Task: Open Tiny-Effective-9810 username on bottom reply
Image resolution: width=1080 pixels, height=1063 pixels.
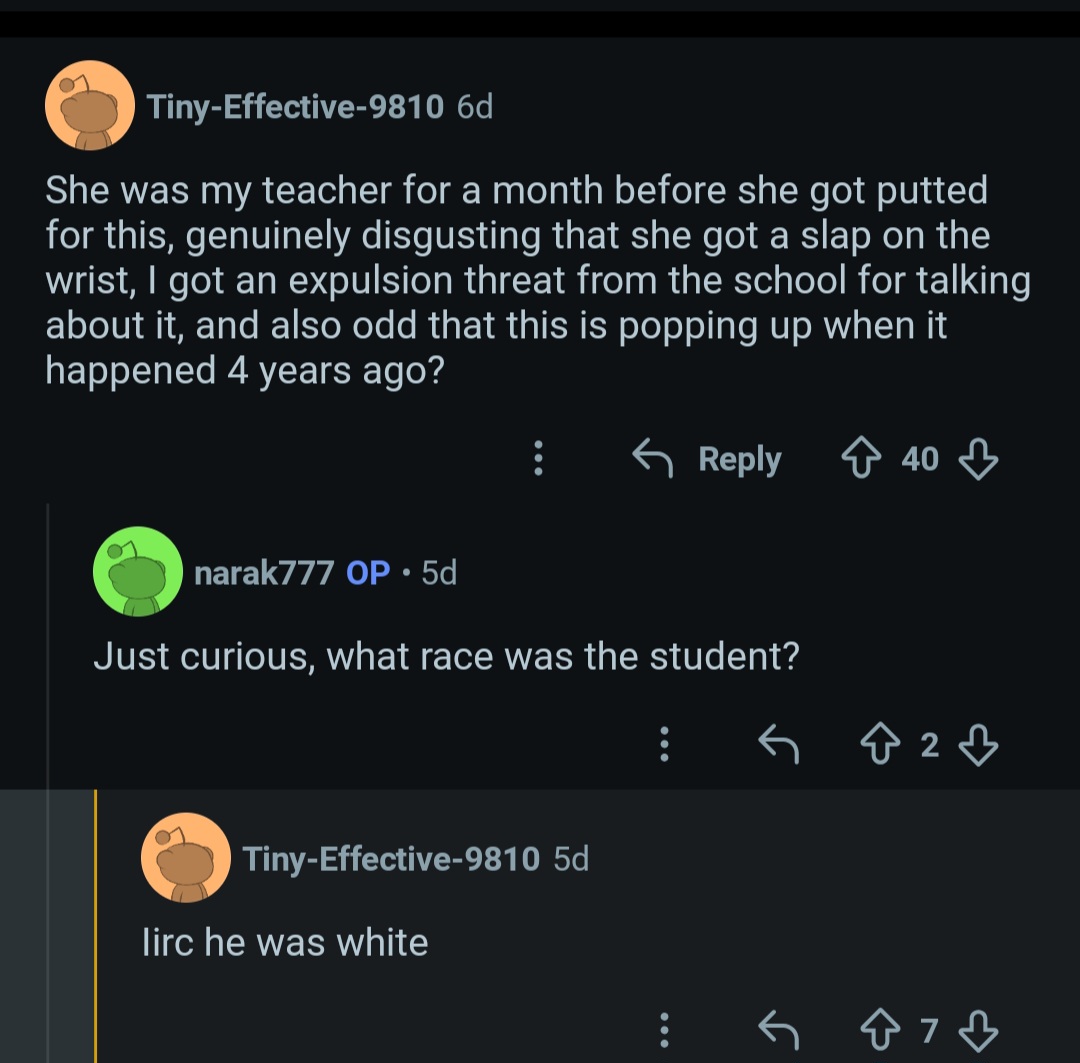Action: 391,858
